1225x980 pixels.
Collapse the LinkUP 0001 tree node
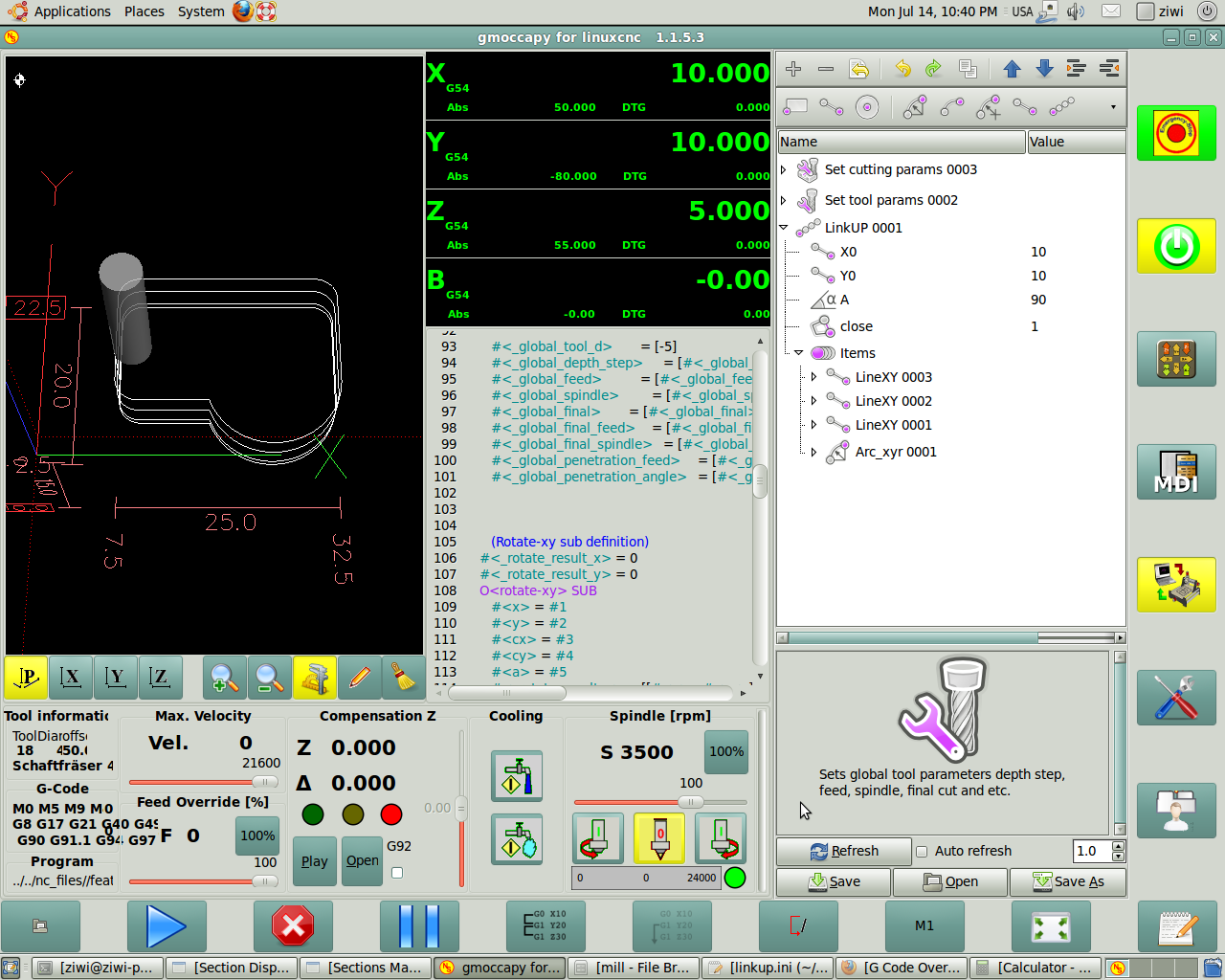(x=784, y=228)
